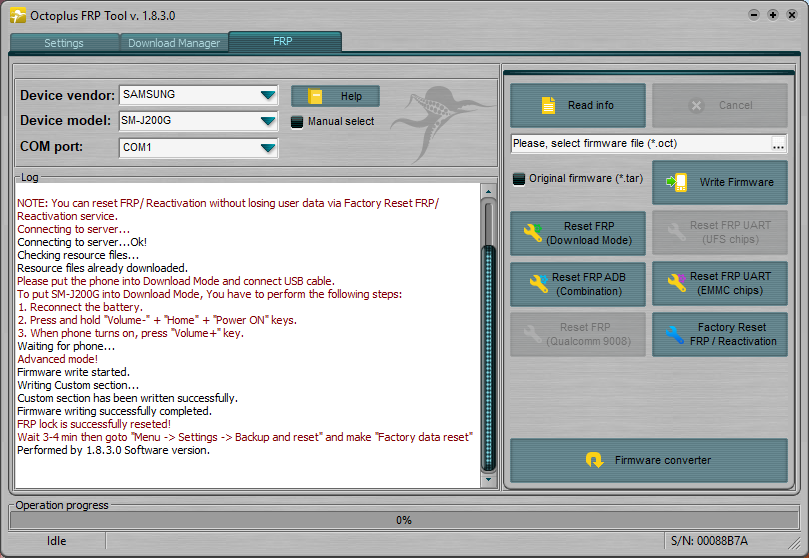Click the Reset FRP Download Mode wrench icon
Image resolution: width=809 pixels, height=558 pixels.
click(x=533, y=233)
